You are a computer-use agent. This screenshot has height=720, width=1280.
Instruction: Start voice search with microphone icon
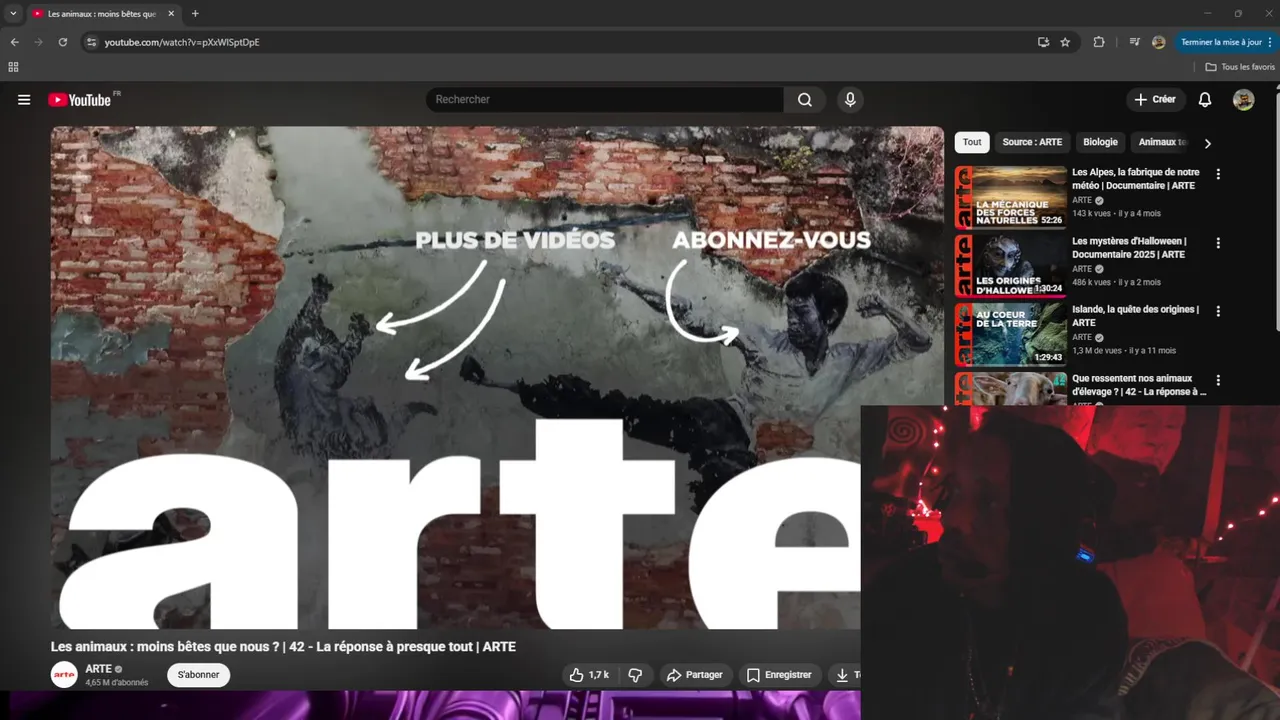pos(850,100)
